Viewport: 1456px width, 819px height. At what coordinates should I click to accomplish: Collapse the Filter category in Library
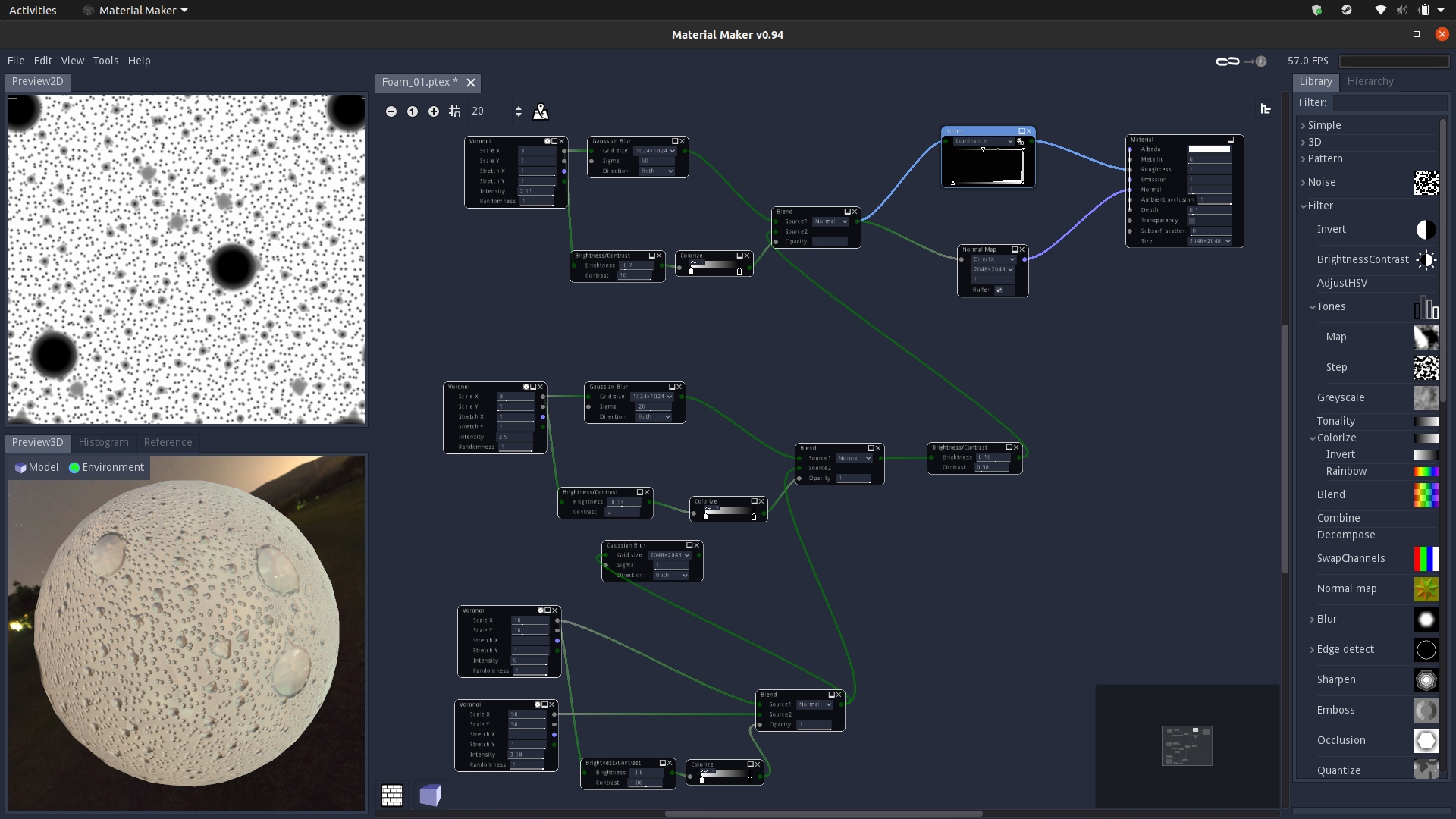point(1304,206)
